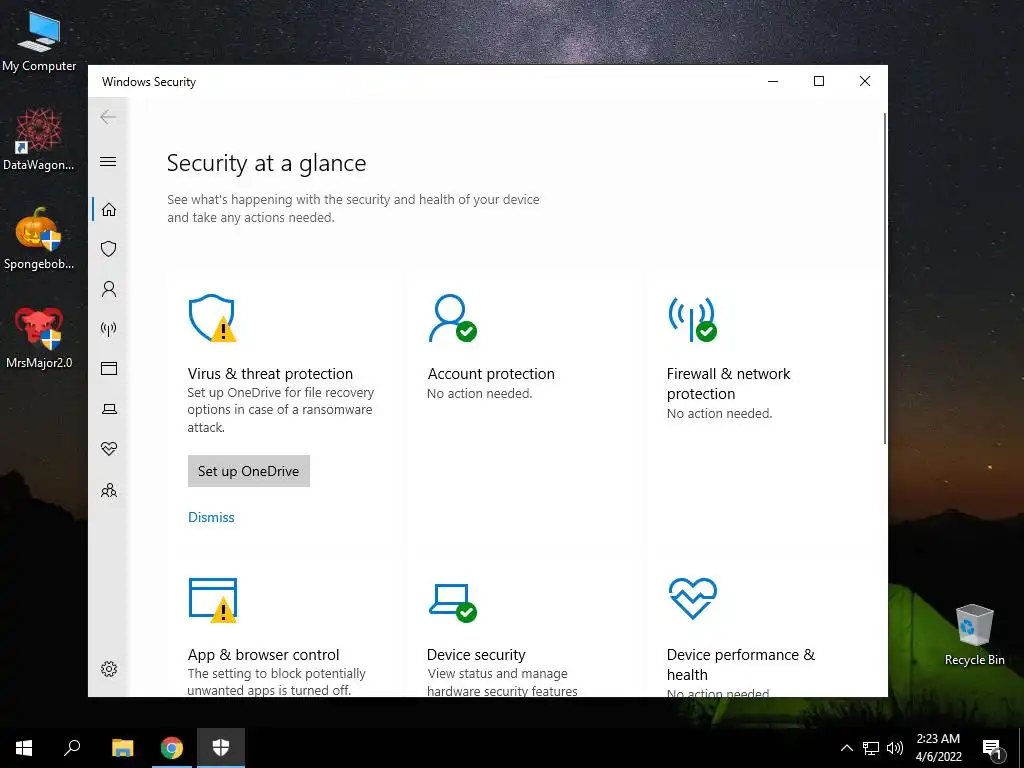The image size is (1024, 768).
Task: Select the Recycle Bin desktop icon
Action: coord(974,635)
